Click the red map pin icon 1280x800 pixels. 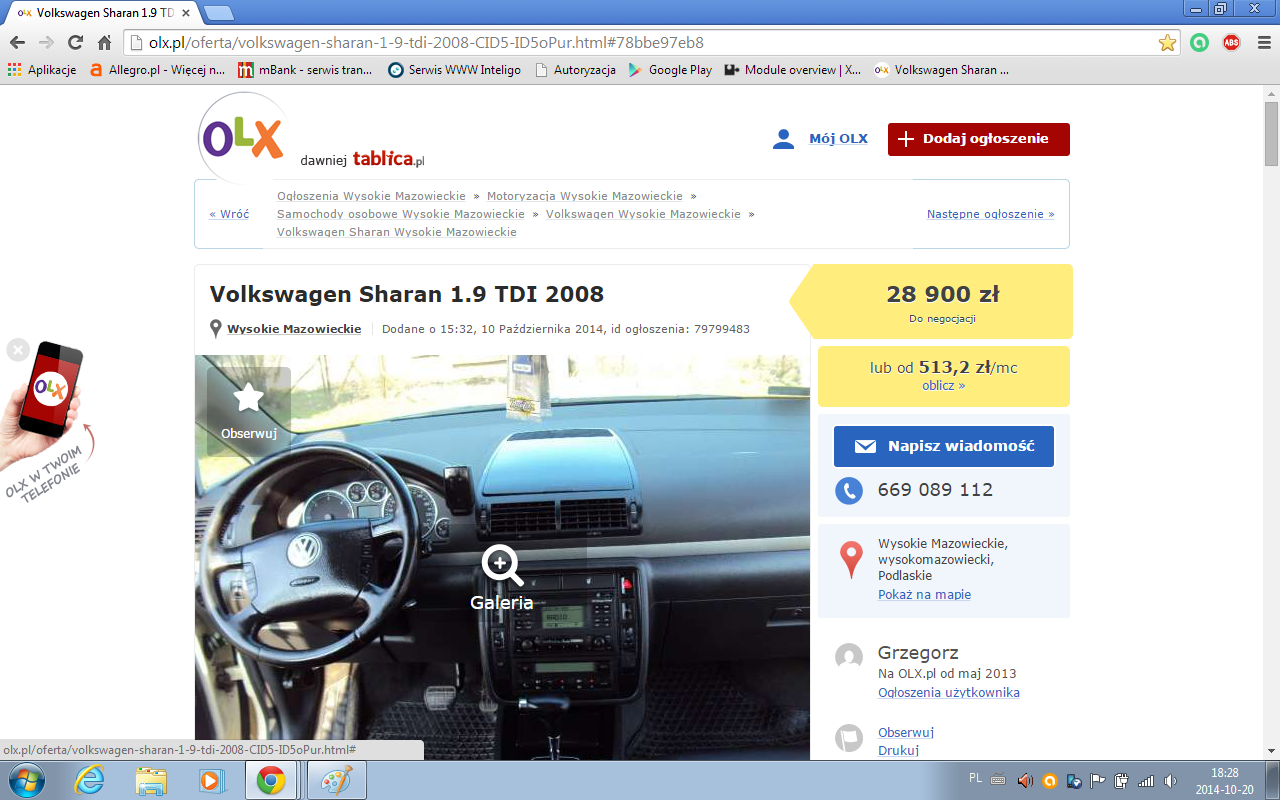850,560
